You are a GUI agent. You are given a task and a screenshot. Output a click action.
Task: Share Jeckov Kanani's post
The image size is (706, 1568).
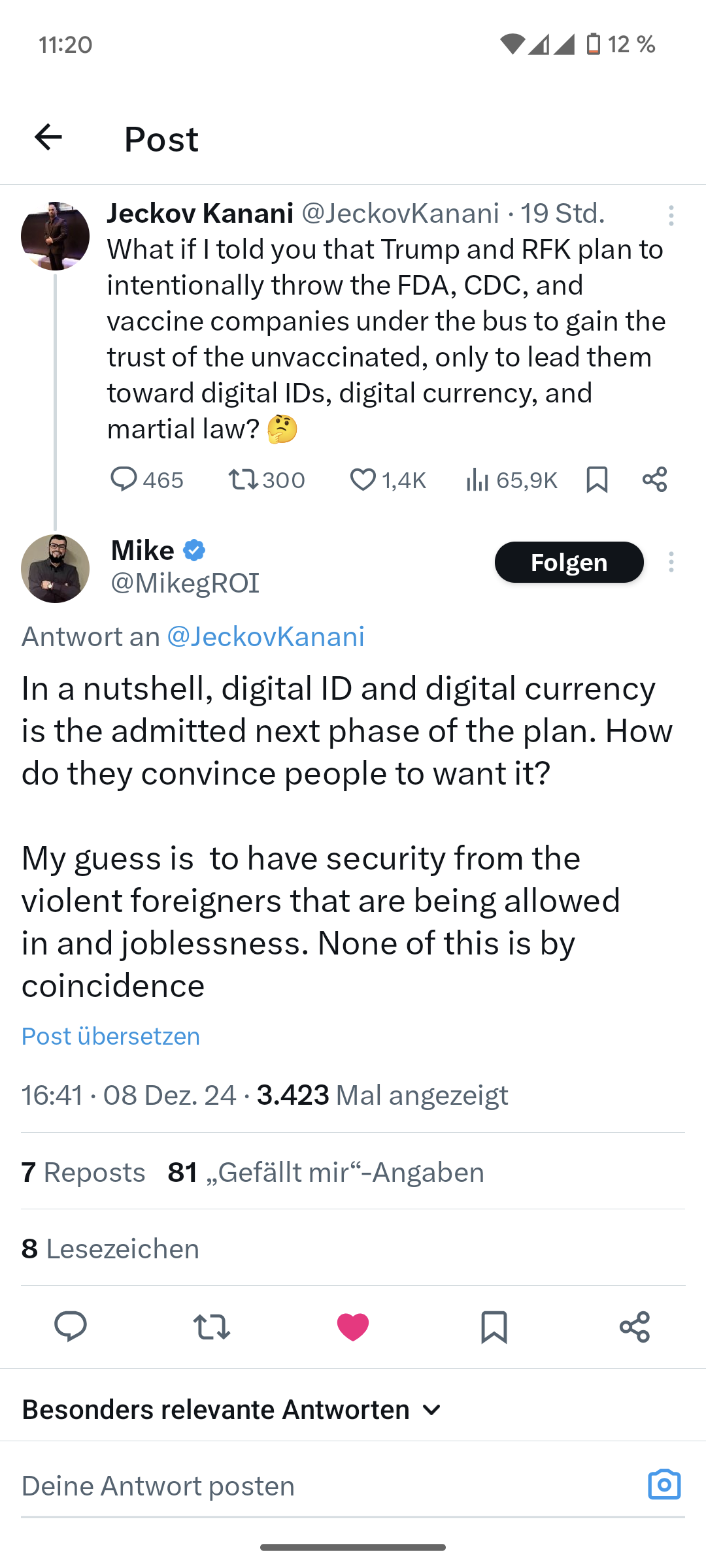tap(654, 480)
